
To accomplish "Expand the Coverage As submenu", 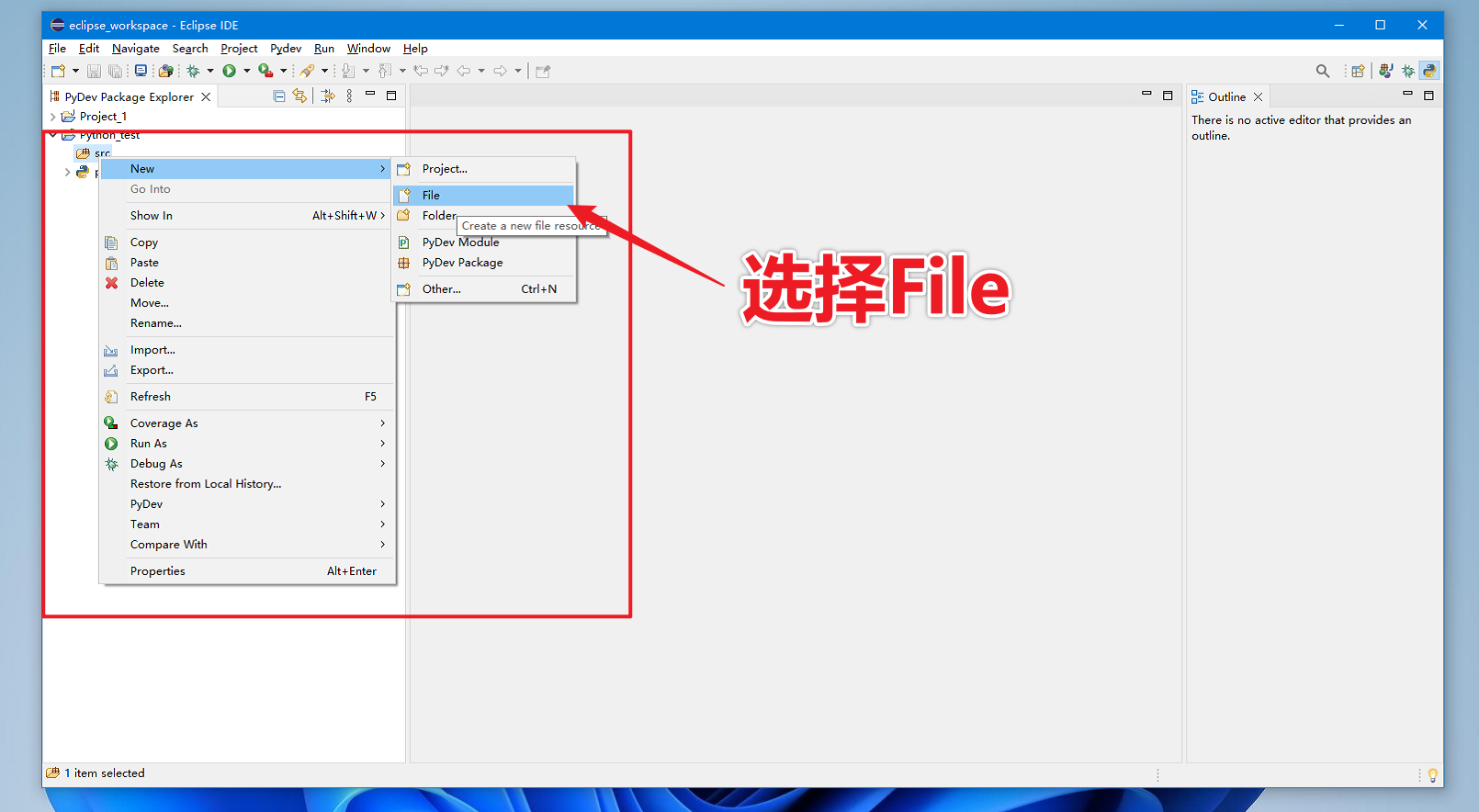I will (x=247, y=423).
